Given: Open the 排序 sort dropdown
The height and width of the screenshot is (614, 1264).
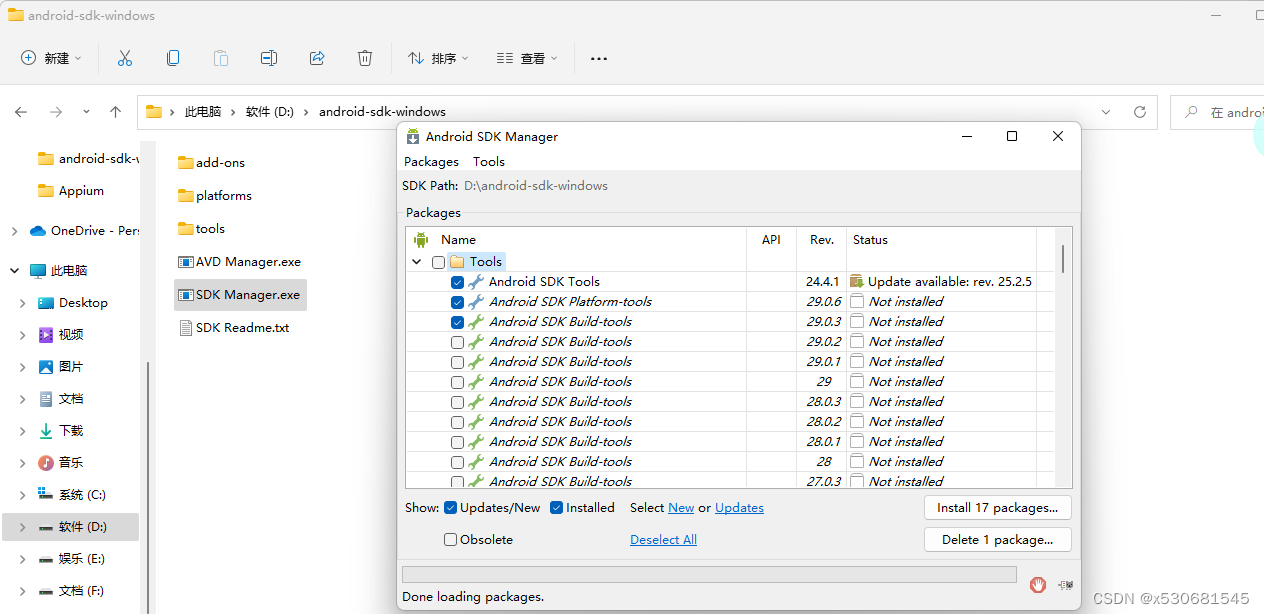Looking at the screenshot, I should pyautogui.click(x=438, y=58).
